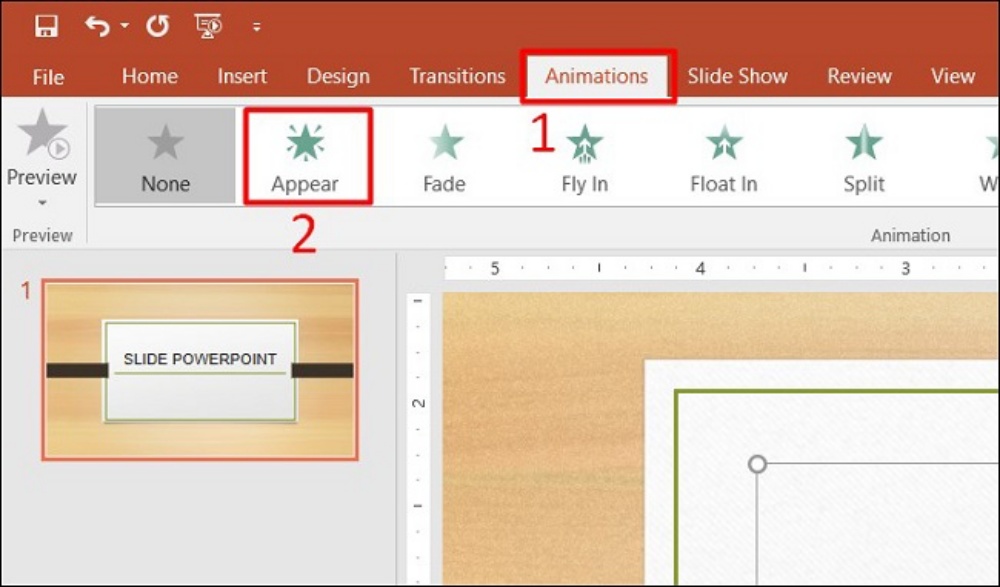
Task: Apply the Float In animation effect
Action: [724, 158]
